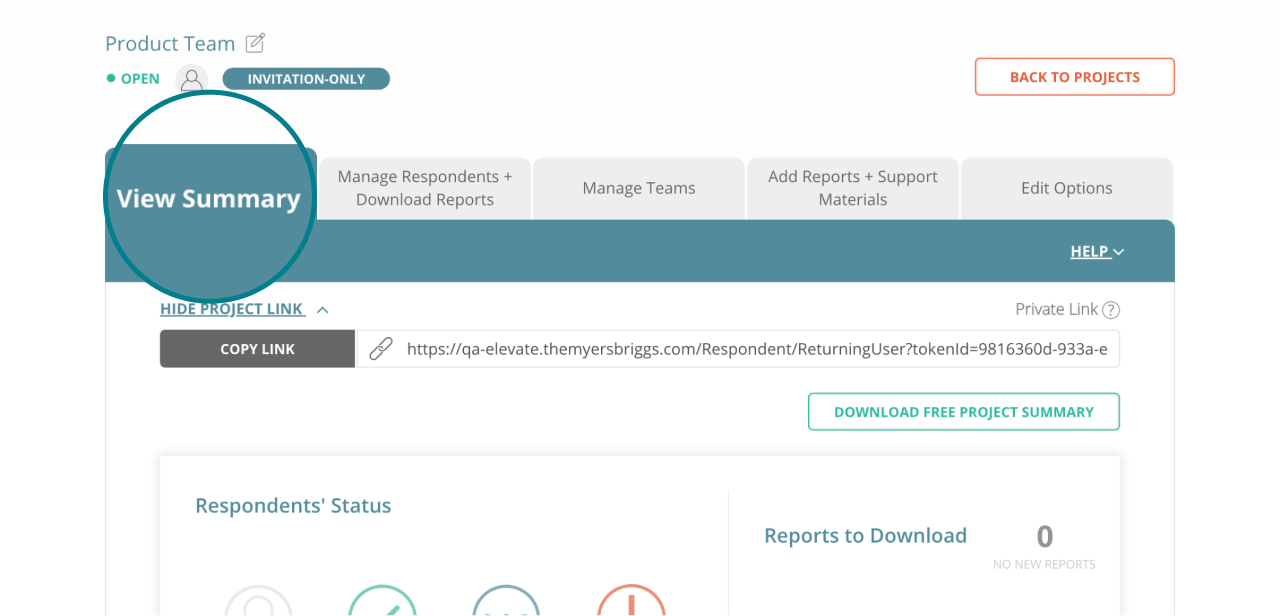Viewport: 1280px width, 616px height.
Task: Go to Add Reports + Support Materials tab
Action: (853, 188)
